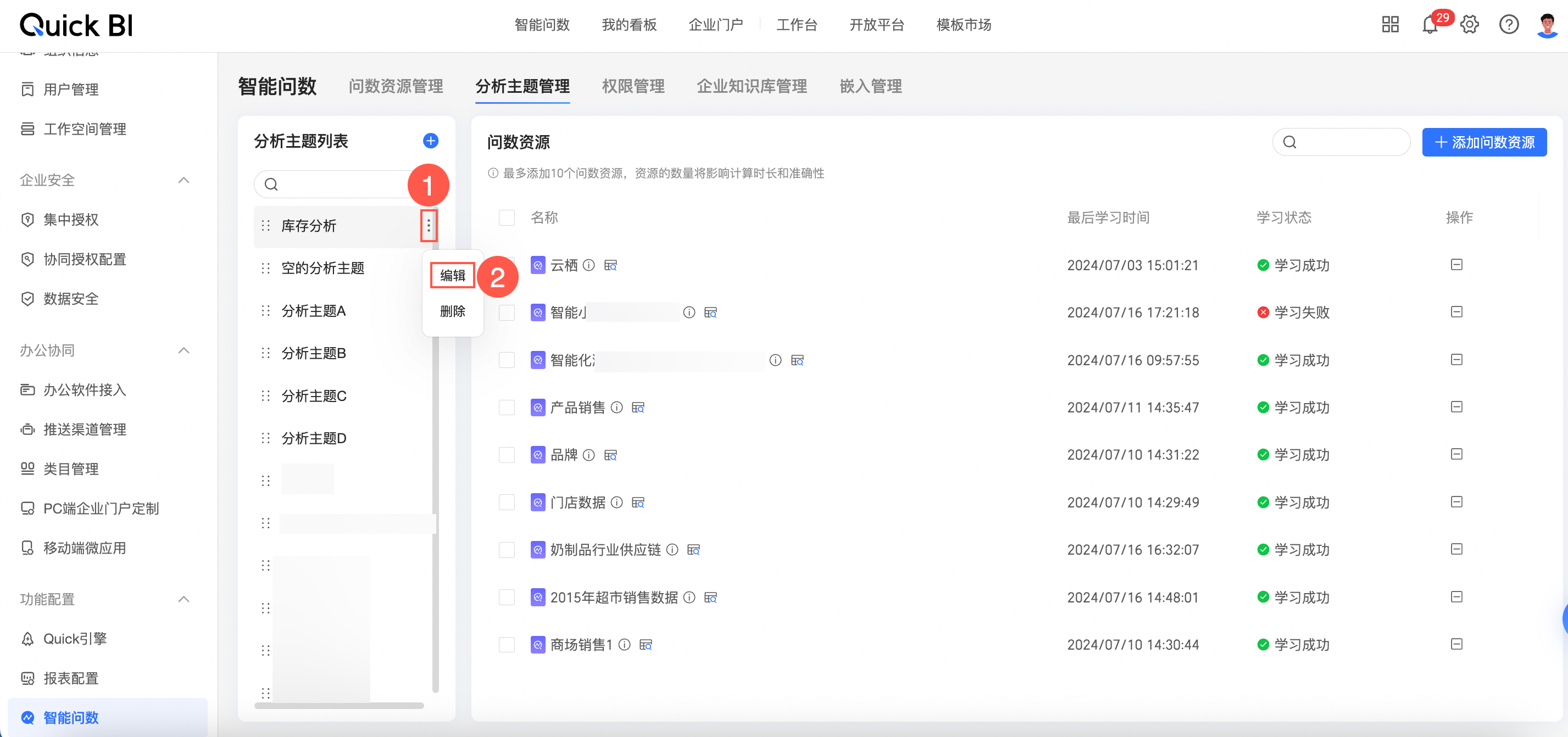Select 分析主题B in topic list
1568x737 pixels.
(x=314, y=354)
